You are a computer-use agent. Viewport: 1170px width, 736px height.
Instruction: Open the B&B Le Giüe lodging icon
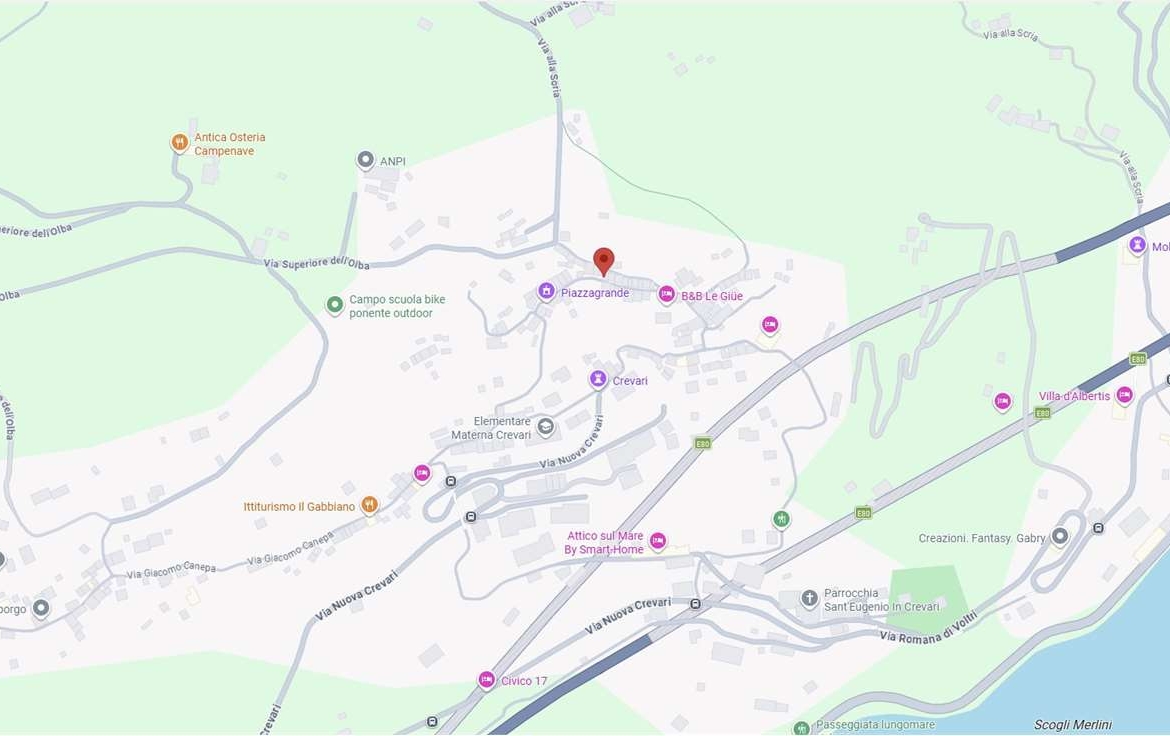click(666, 294)
